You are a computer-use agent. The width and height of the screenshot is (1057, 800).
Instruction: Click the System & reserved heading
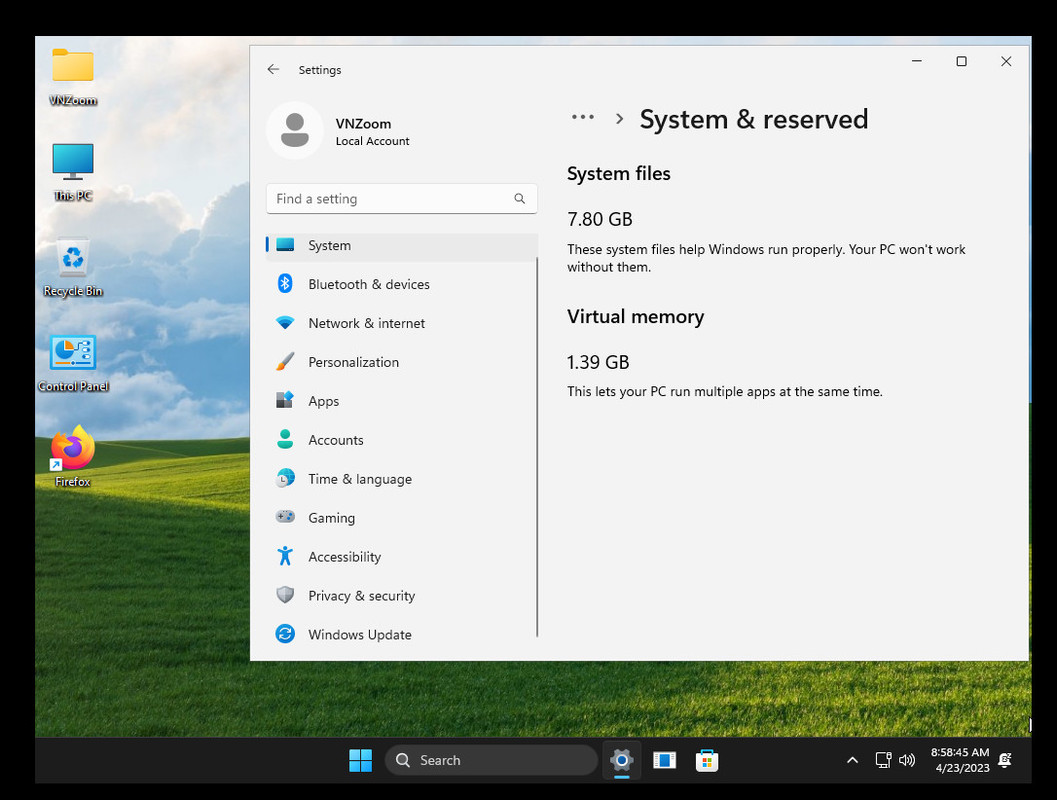click(x=754, y=119)
